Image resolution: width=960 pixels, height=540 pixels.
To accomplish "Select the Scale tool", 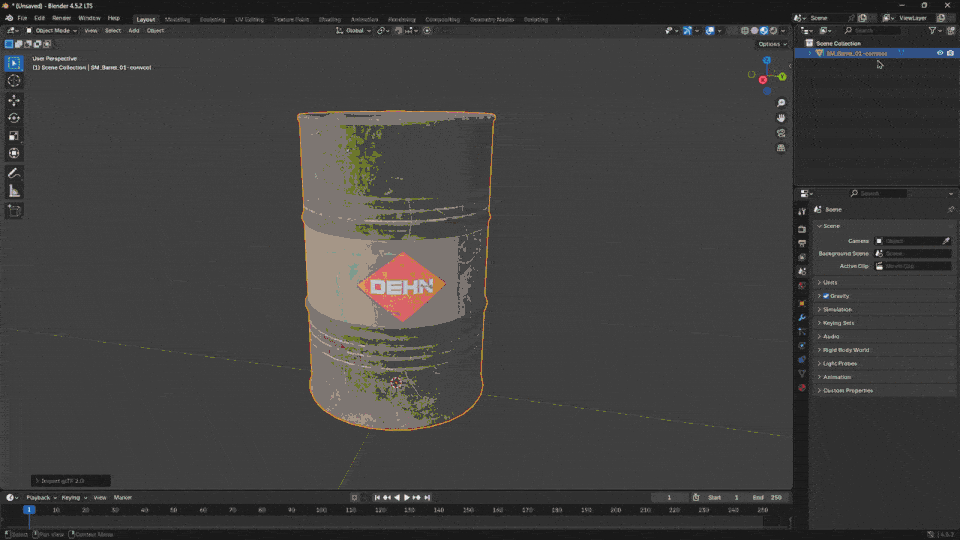I will click(14, 136).
